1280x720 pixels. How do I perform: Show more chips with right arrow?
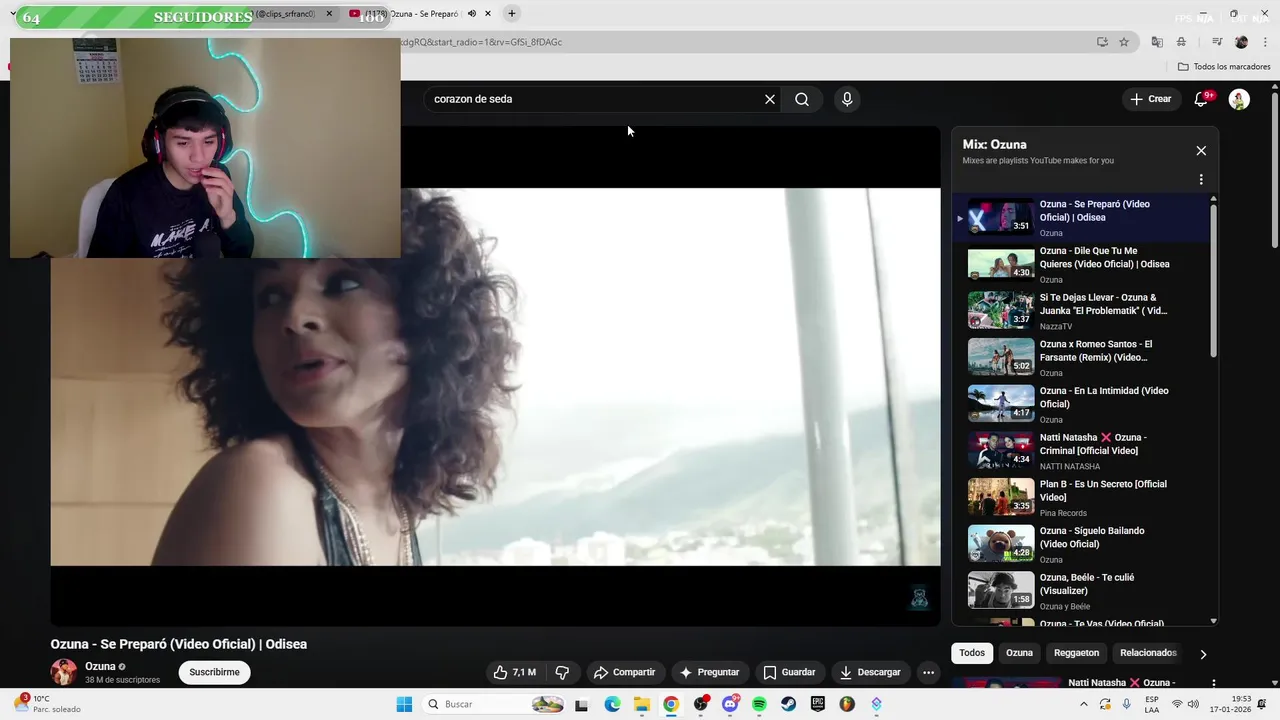click(1203, 654)
